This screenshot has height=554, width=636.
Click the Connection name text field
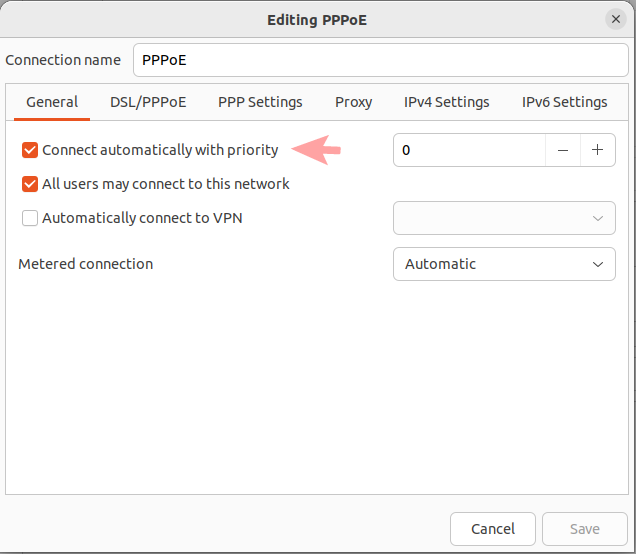(x=380, y=60)
